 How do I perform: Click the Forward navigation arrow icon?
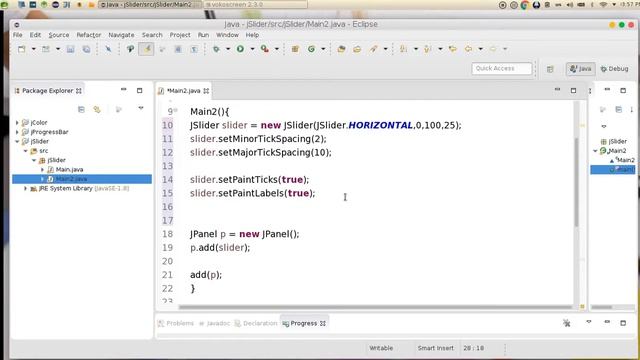pyautogui.click(x=493, y=49)
